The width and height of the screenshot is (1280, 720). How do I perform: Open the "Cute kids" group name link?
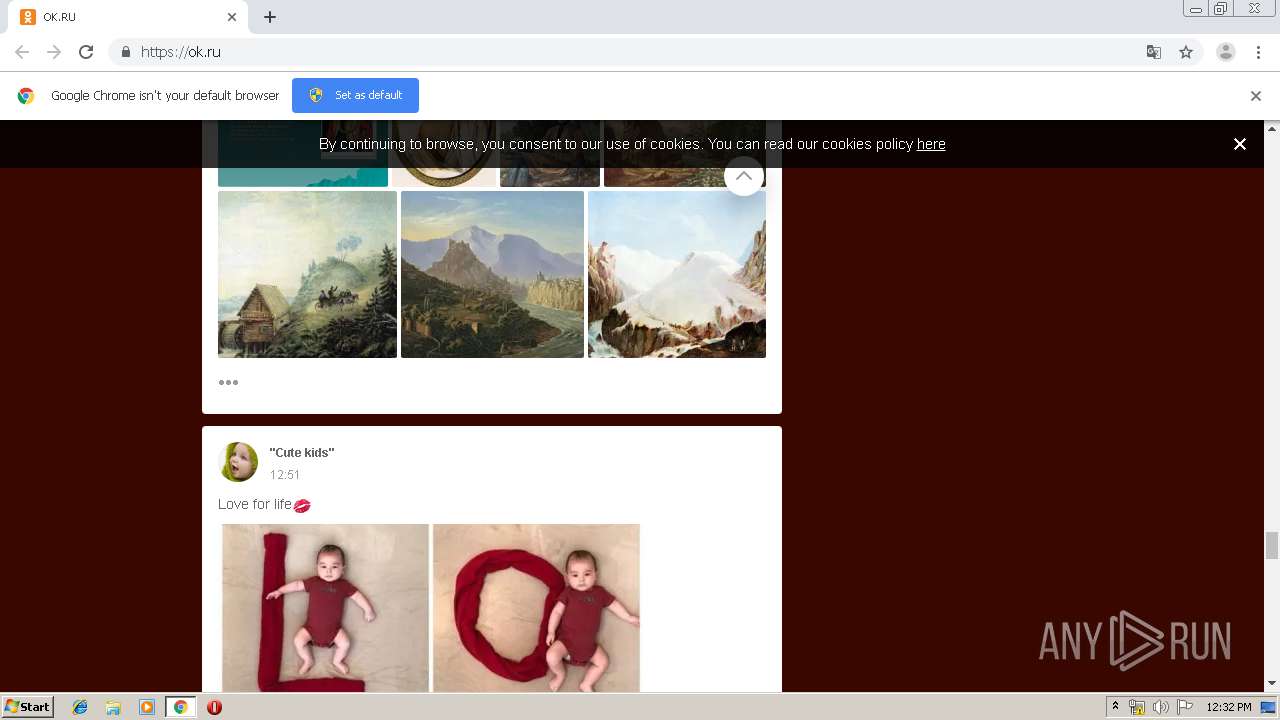coord(302,453)
